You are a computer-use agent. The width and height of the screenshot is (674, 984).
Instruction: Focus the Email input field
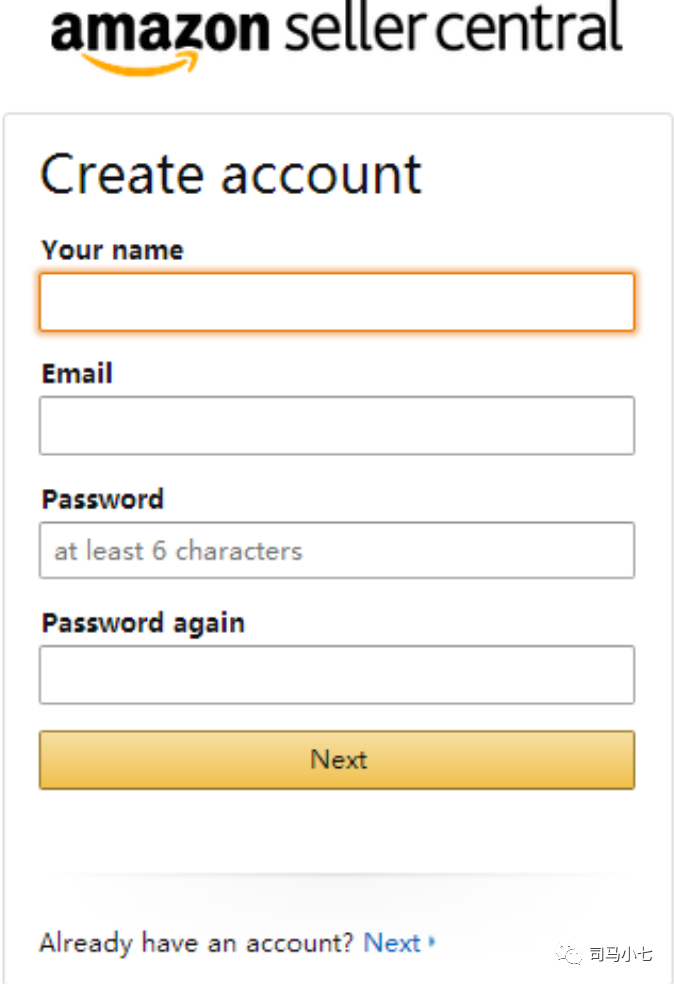coord(337,425)
